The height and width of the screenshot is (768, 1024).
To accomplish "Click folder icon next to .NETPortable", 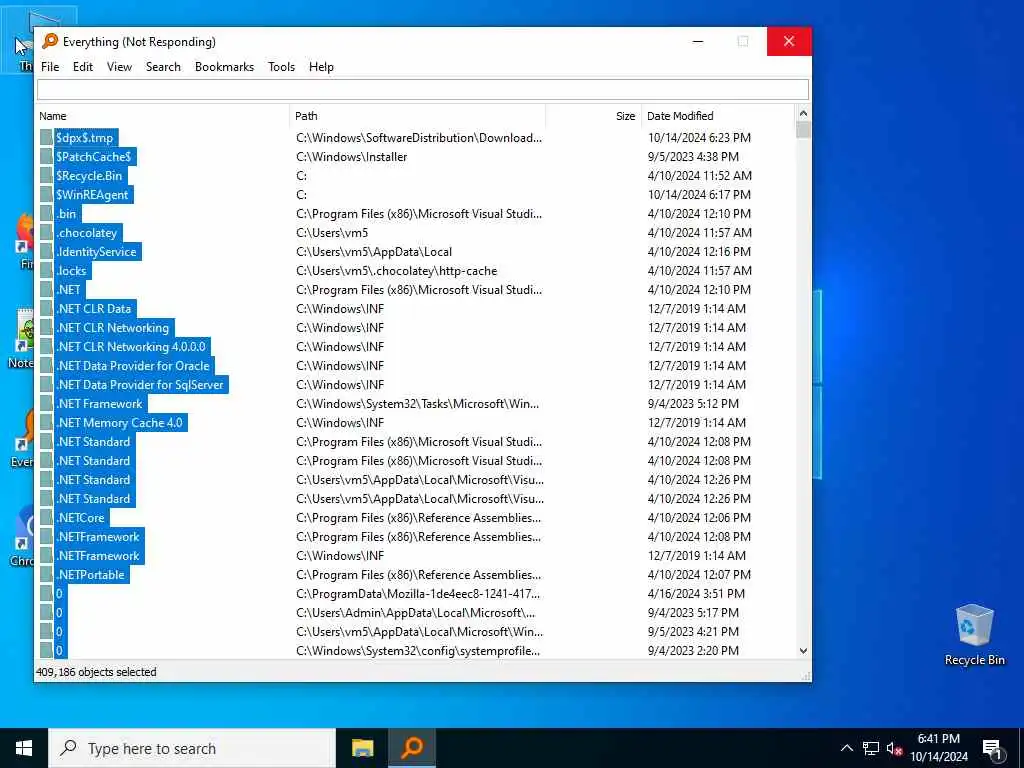I will [x=46, y=575].
